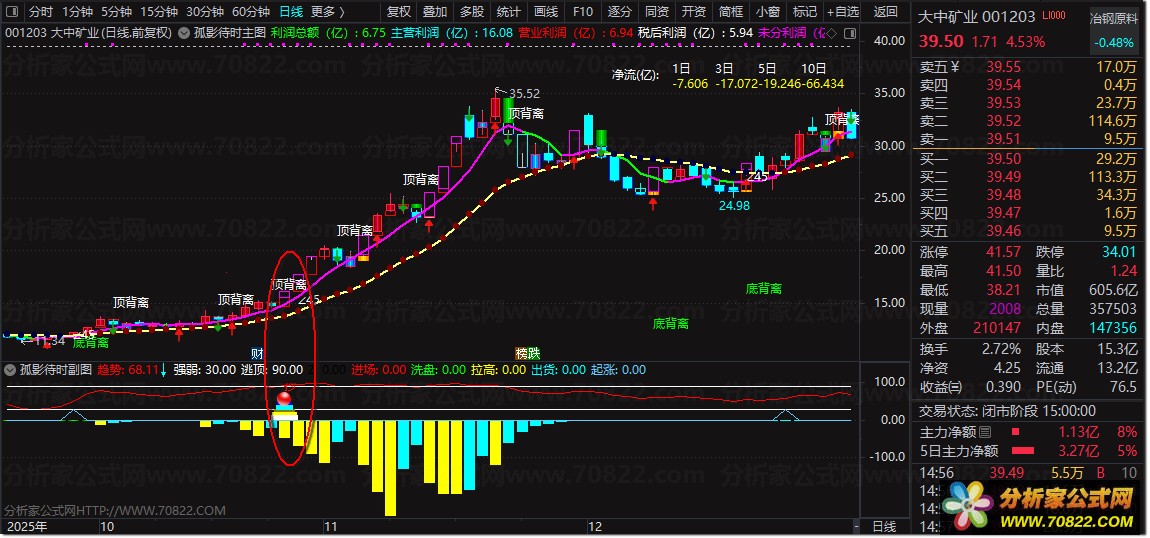This screenshot has height=538, width=1150.
Task: Switch to the 5分钟 period tab
Action: pyautogui.click(x=117, y=12)
